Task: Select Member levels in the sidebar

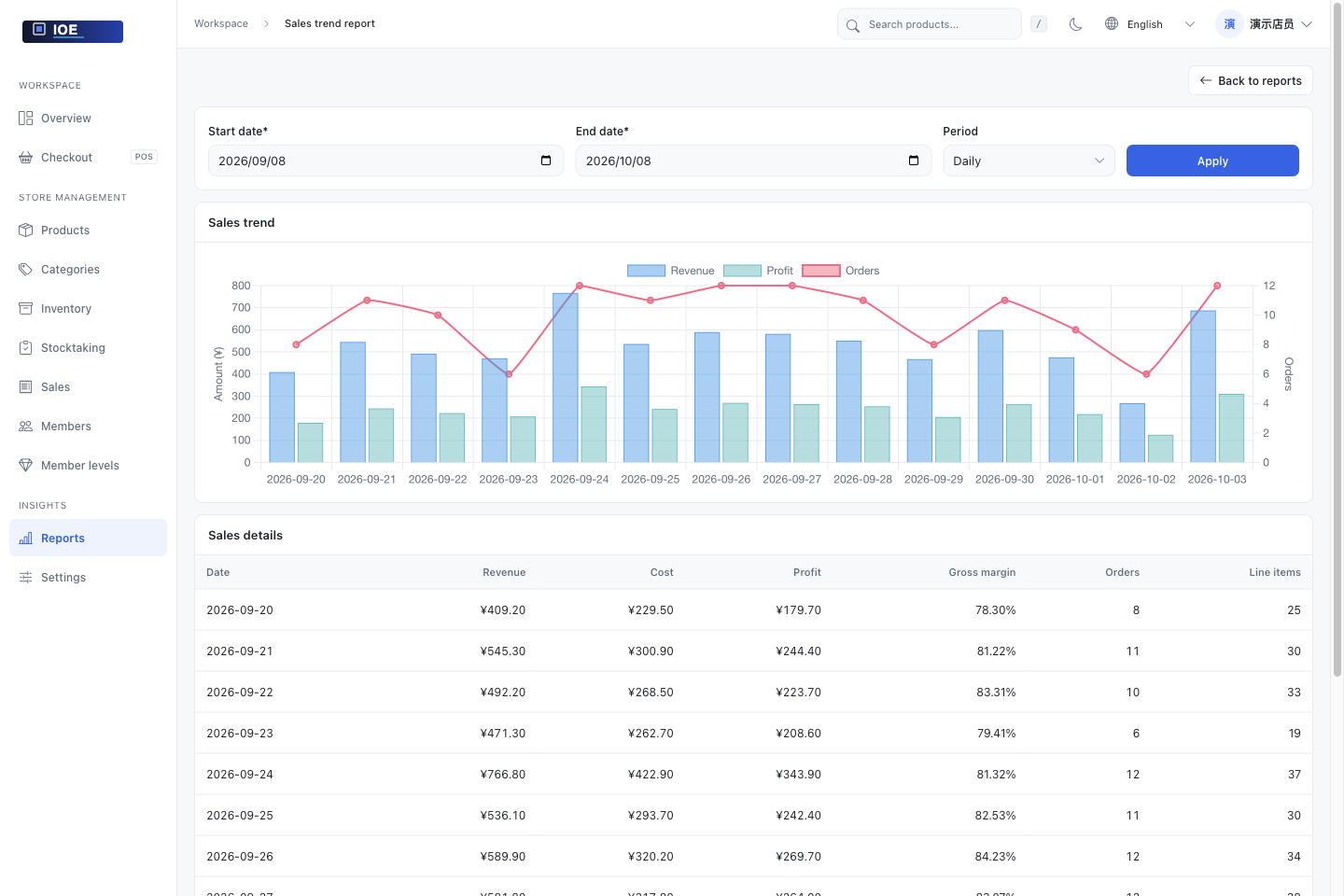Action: pos(89,466)
